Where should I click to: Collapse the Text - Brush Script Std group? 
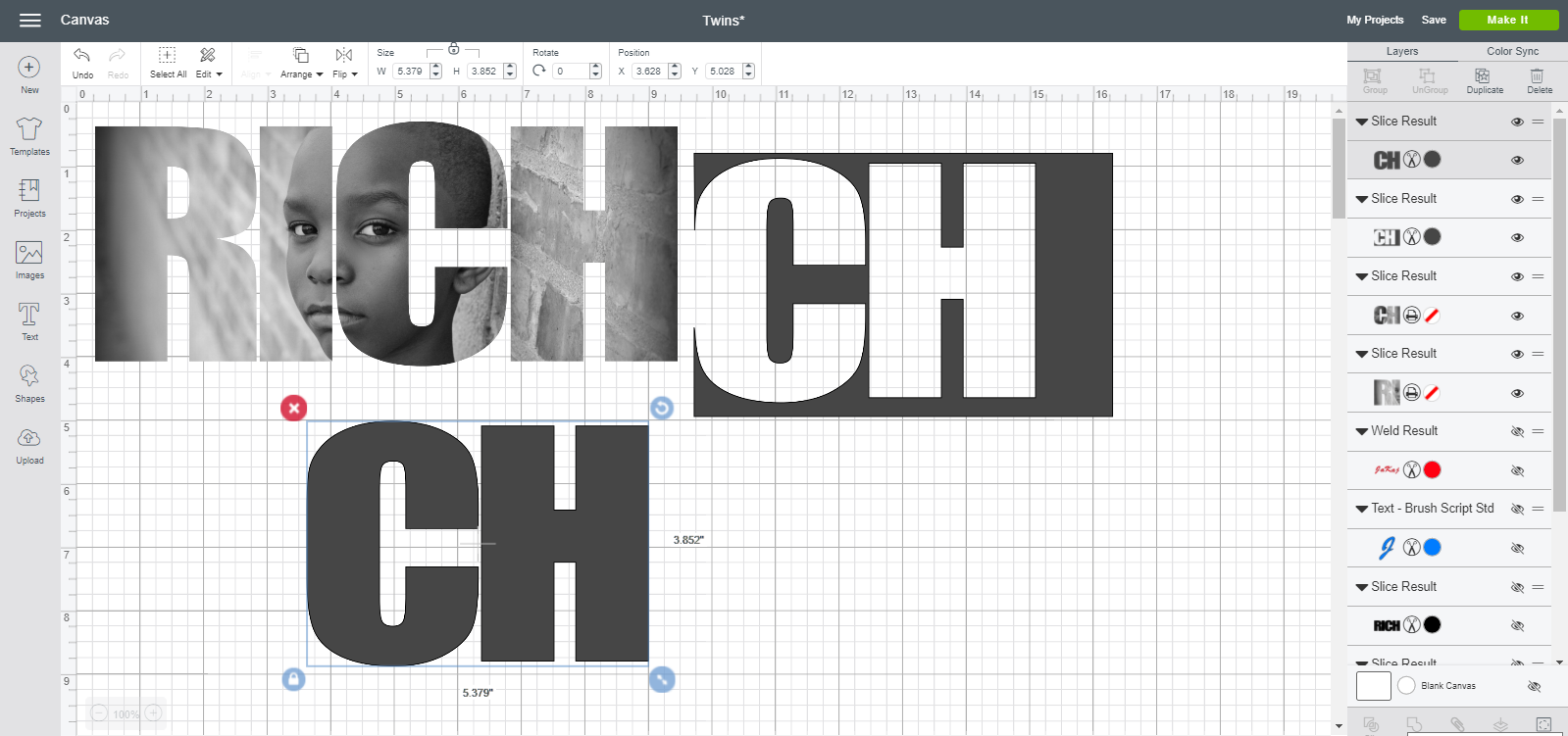point(1361,509)
